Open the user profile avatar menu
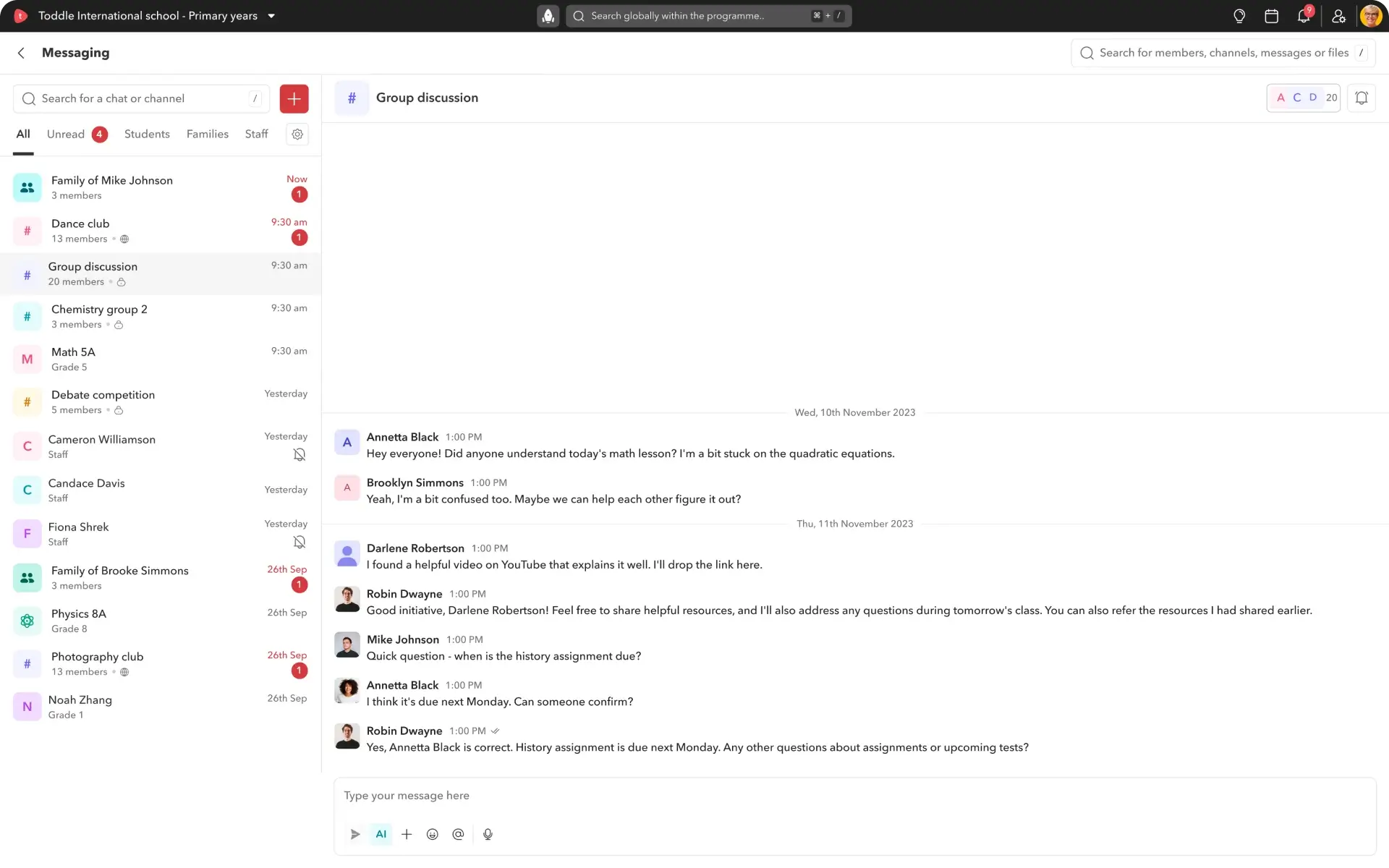This screenshot has height=868, width=1389. pyautogui.click(x=1371, y=16)
